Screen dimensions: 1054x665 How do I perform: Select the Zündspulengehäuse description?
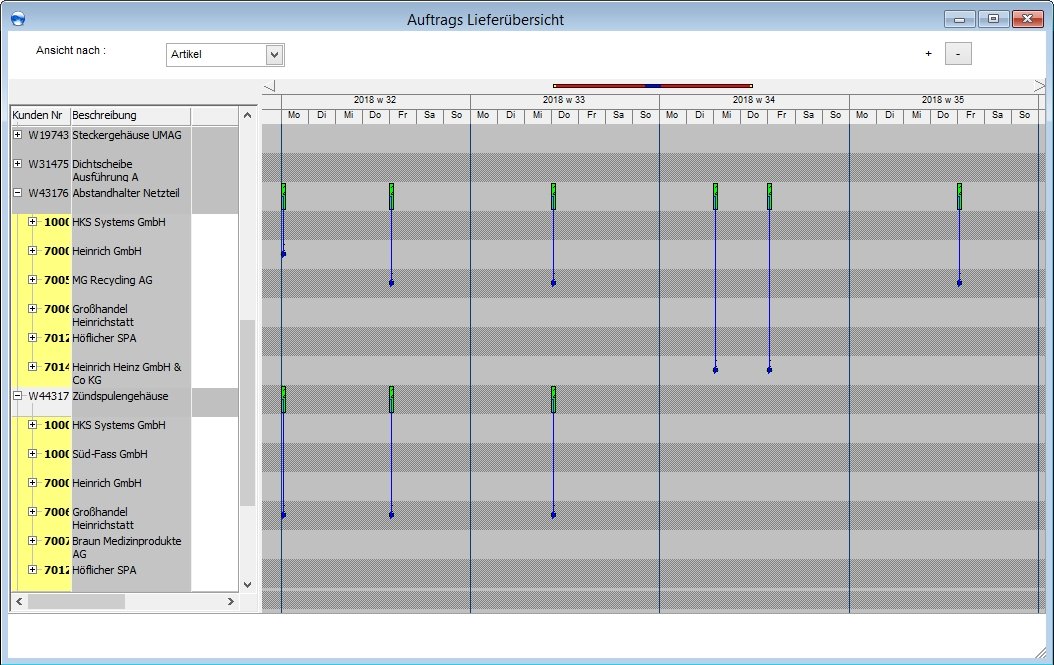(120, 396)
